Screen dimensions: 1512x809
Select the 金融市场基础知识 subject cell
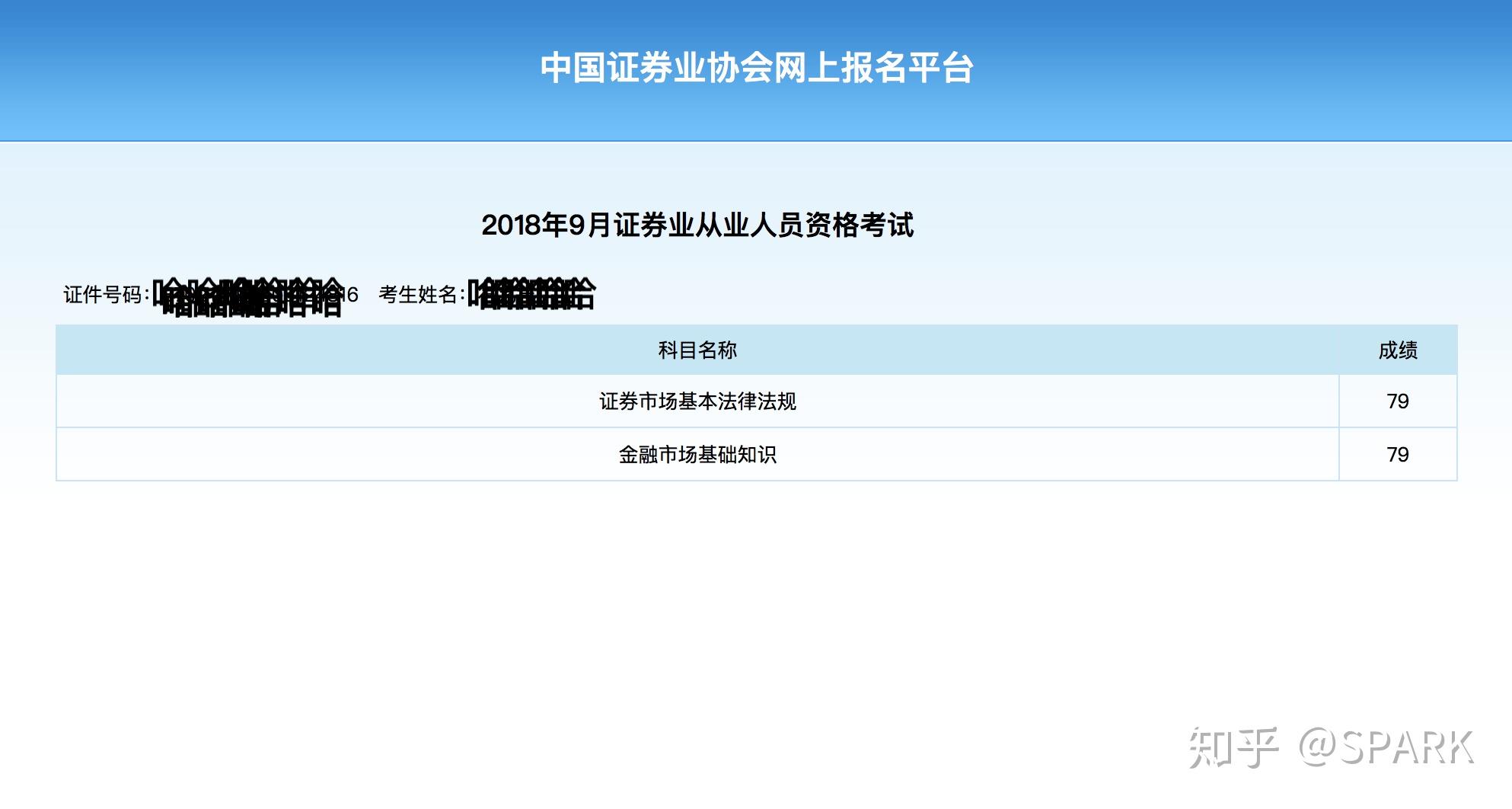pyautogui.click(x=697, y=455)
